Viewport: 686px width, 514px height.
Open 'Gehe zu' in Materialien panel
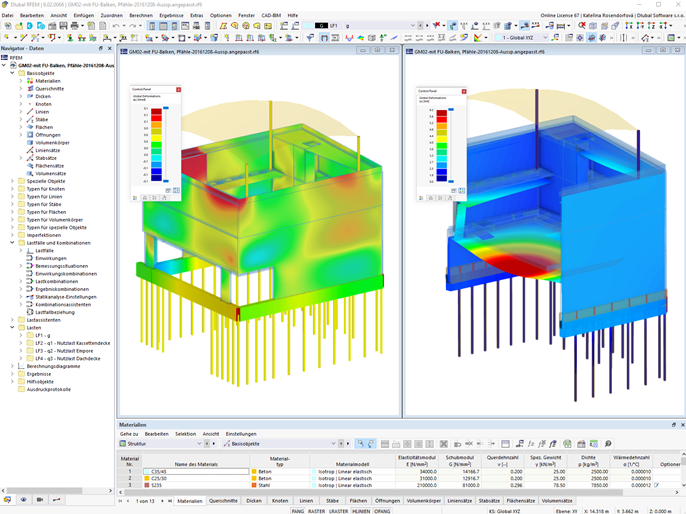click(x=129, y=434)
